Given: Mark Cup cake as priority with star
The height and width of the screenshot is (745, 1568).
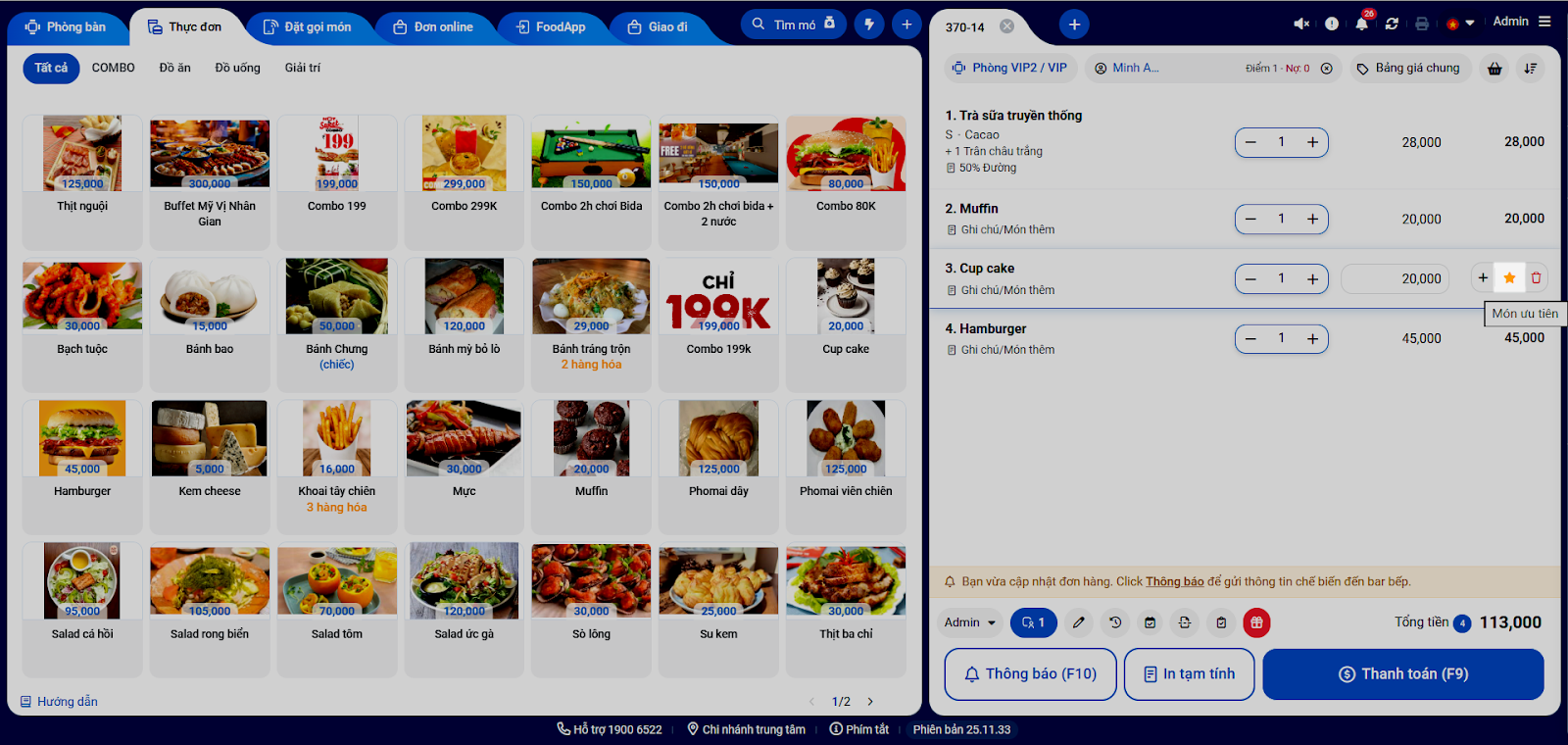Looking at the screenshot, I should pyautogui.click(x=1509, y=278).
